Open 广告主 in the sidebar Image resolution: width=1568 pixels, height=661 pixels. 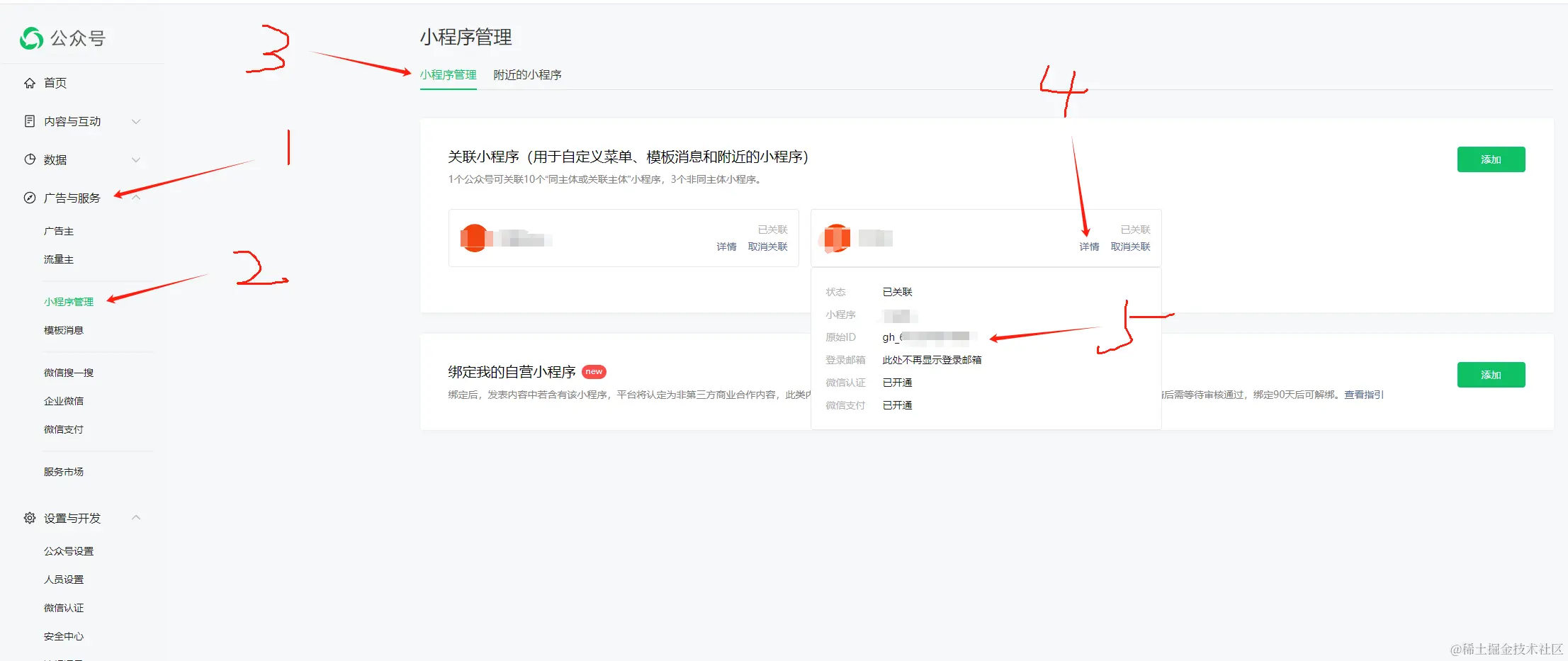point(59,231)
